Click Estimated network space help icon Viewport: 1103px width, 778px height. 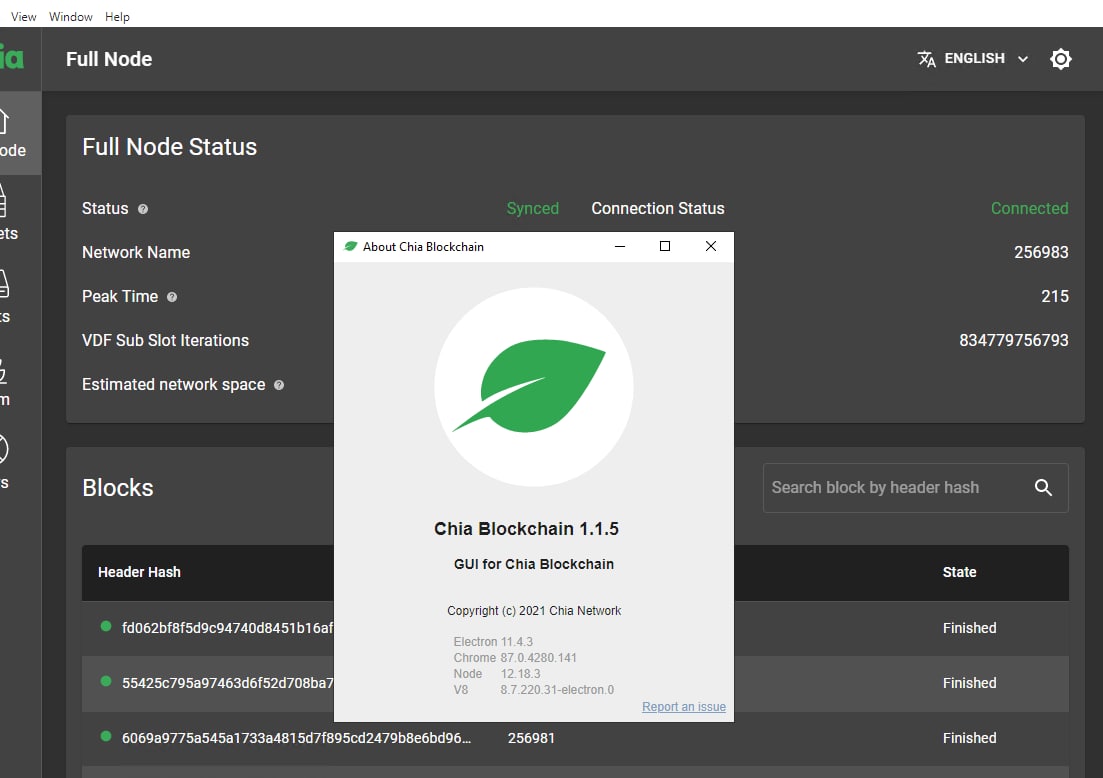pos(279,385)
